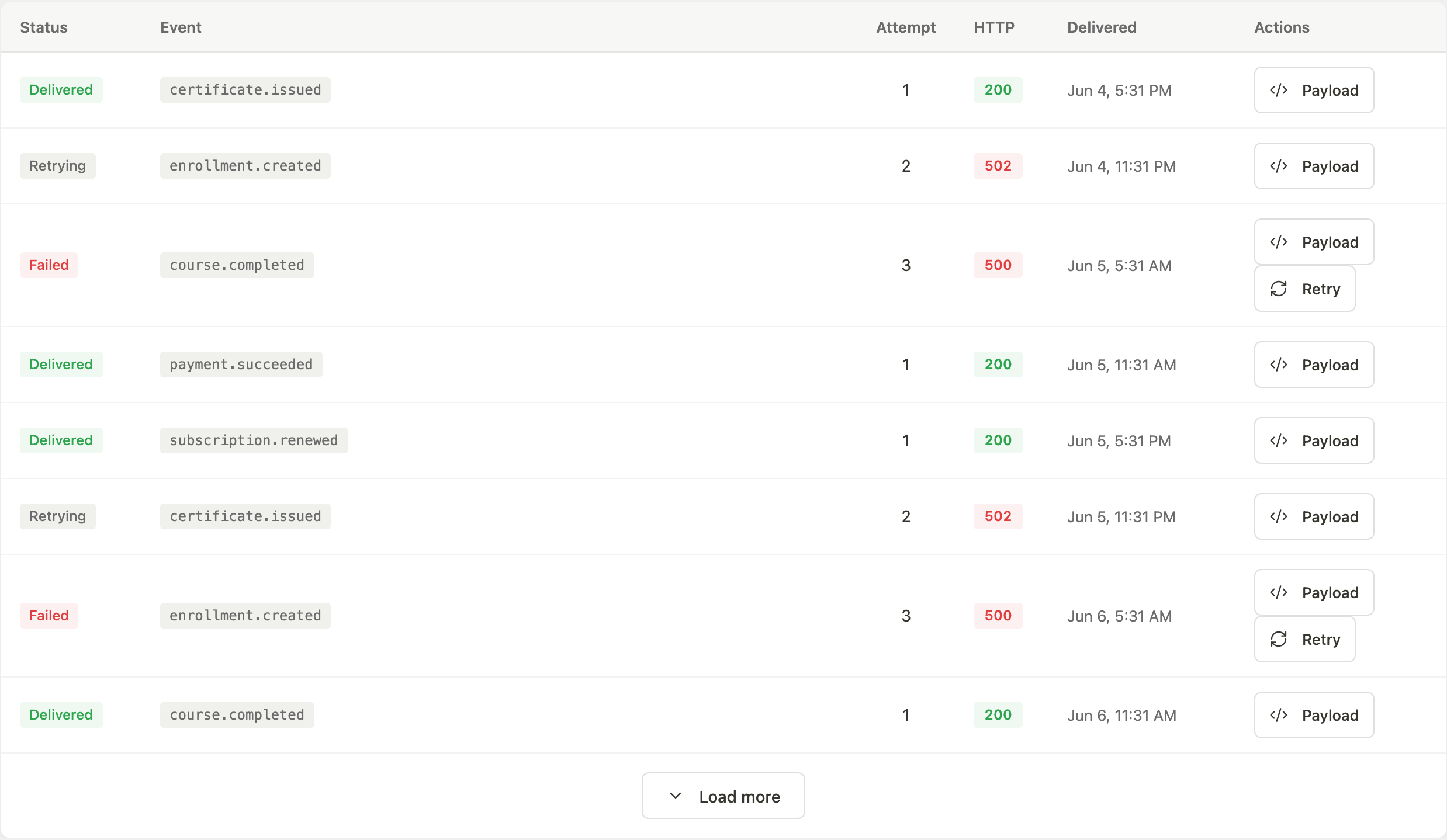The image size is (1447, 840).
Task: Select the Delivered badge on the payment.succeeded row
Action: tap(61, 365)
